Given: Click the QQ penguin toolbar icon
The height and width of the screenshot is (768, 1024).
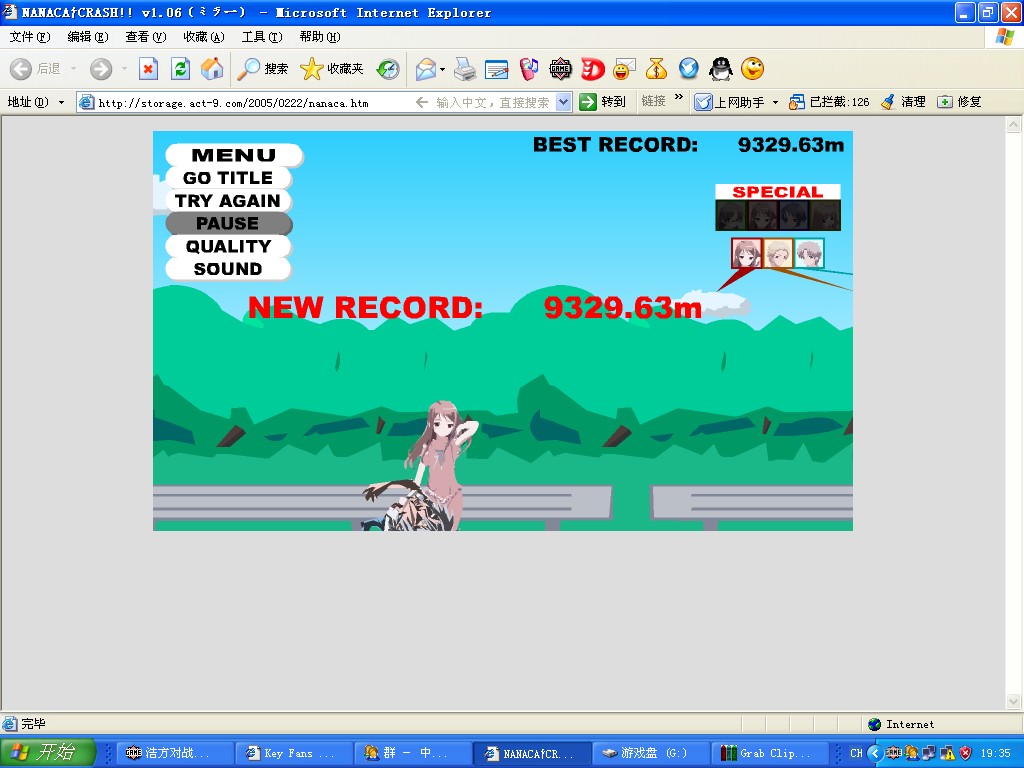Looking at the screenshot, I should tap(720, 69).
